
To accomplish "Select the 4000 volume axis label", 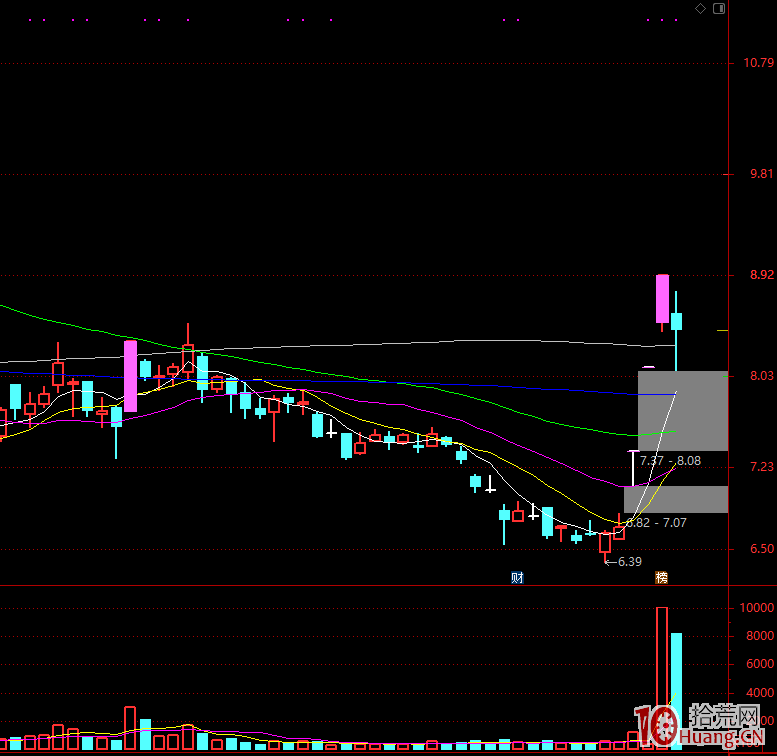I will (760, 693).
